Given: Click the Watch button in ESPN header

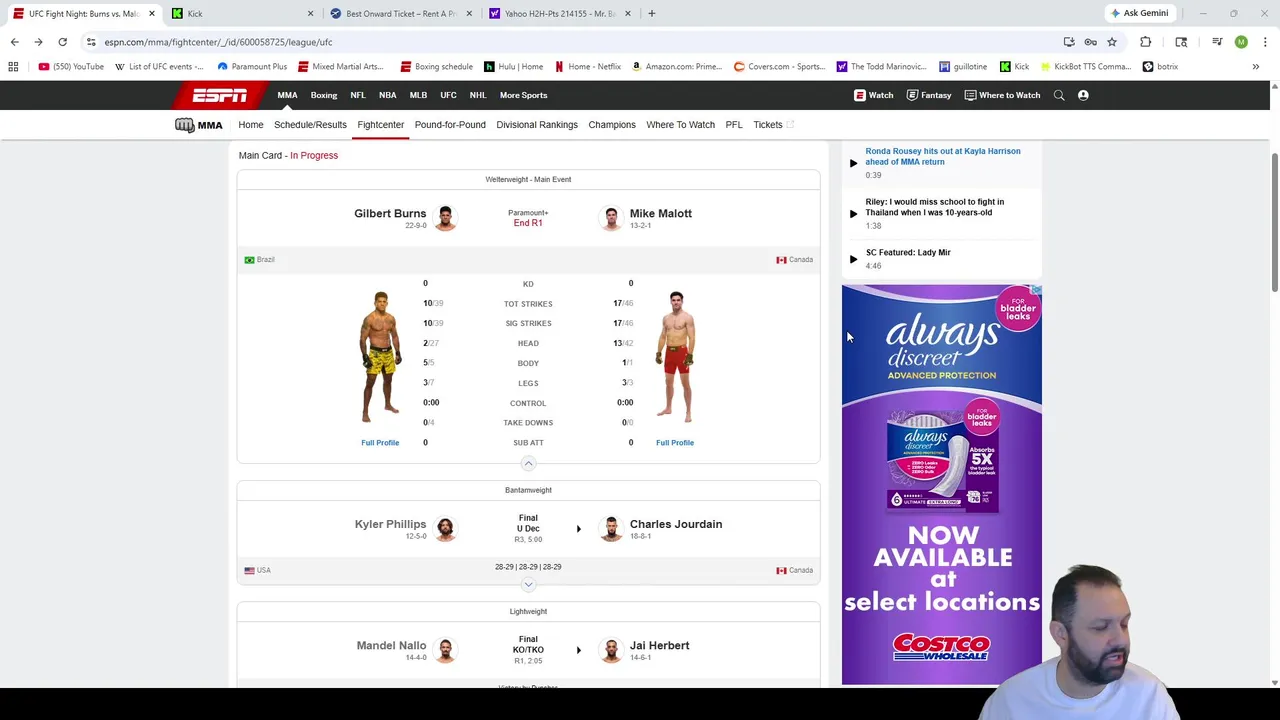Looking at the screenshot, I should pyautogui.click(x=873, y=95).
